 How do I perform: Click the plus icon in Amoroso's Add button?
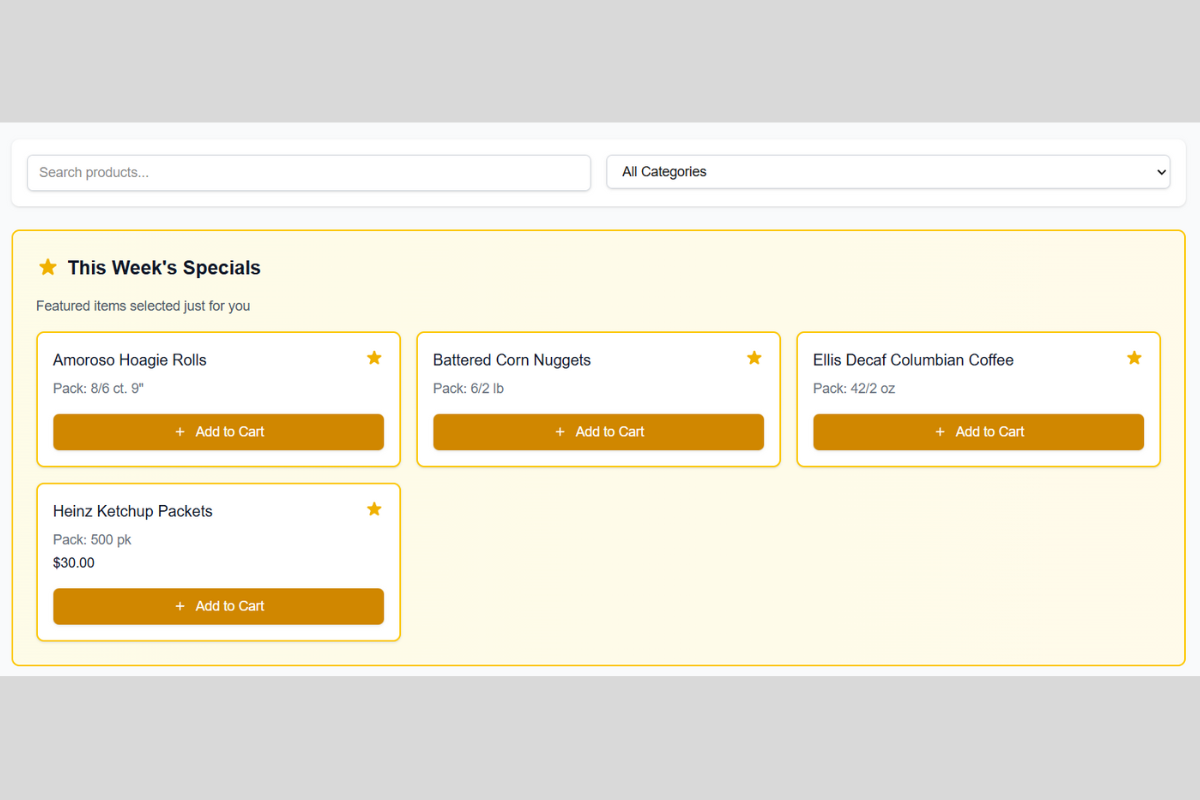pos(180,432)
